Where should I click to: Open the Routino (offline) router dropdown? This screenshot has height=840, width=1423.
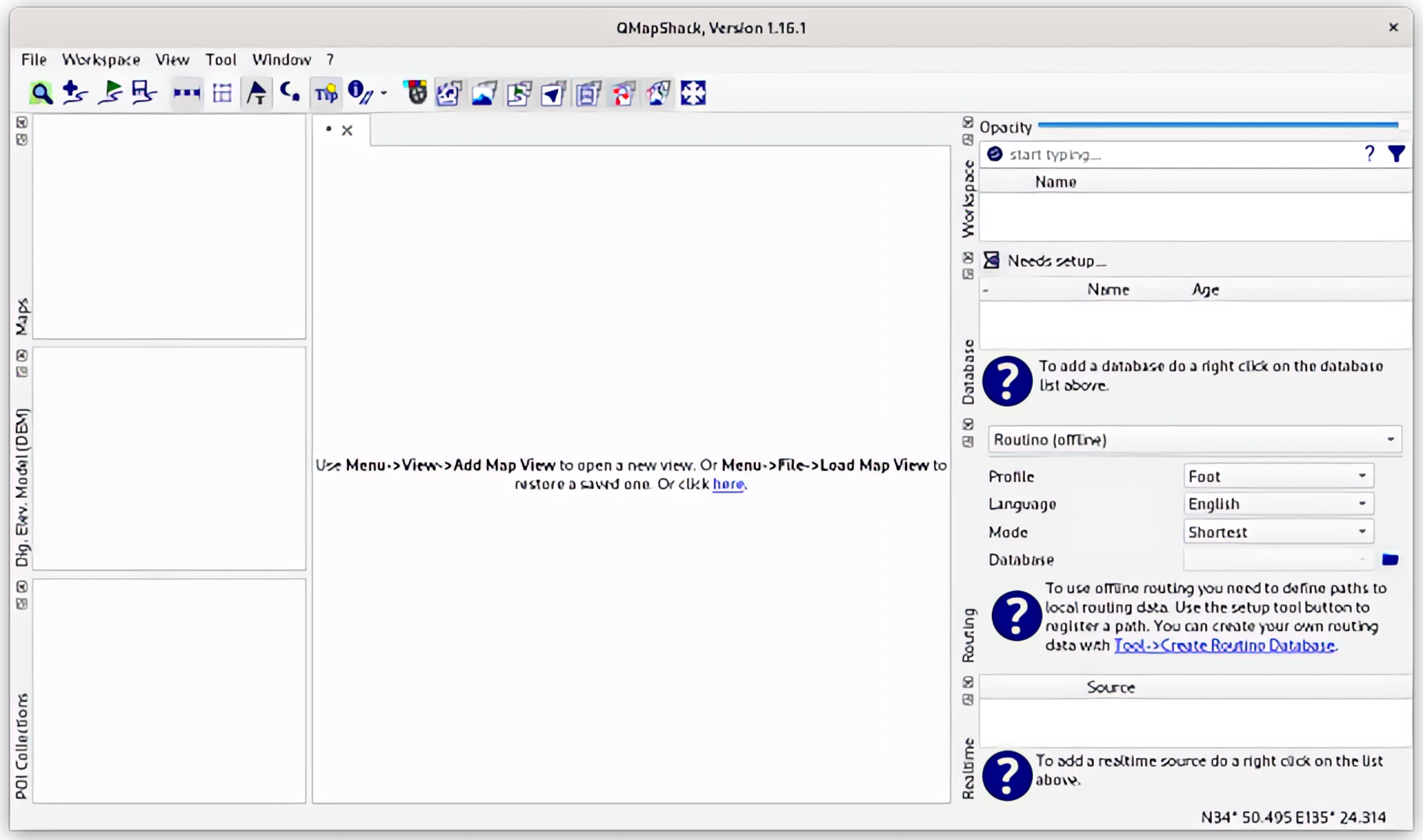1195,440
